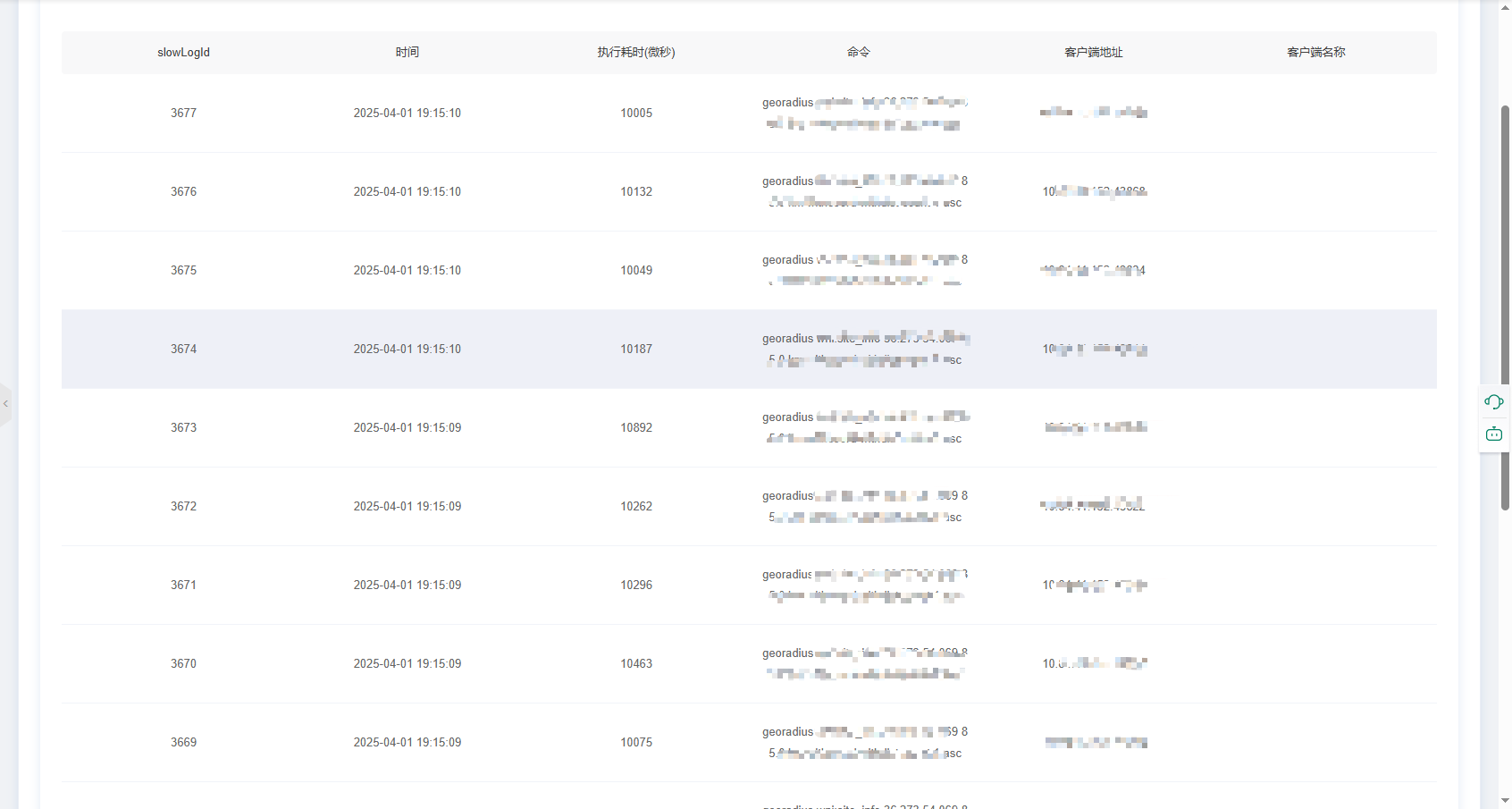Click the 客户端地址 column header
Viewport: 1512px width, 809px height.
(1094, 53)
